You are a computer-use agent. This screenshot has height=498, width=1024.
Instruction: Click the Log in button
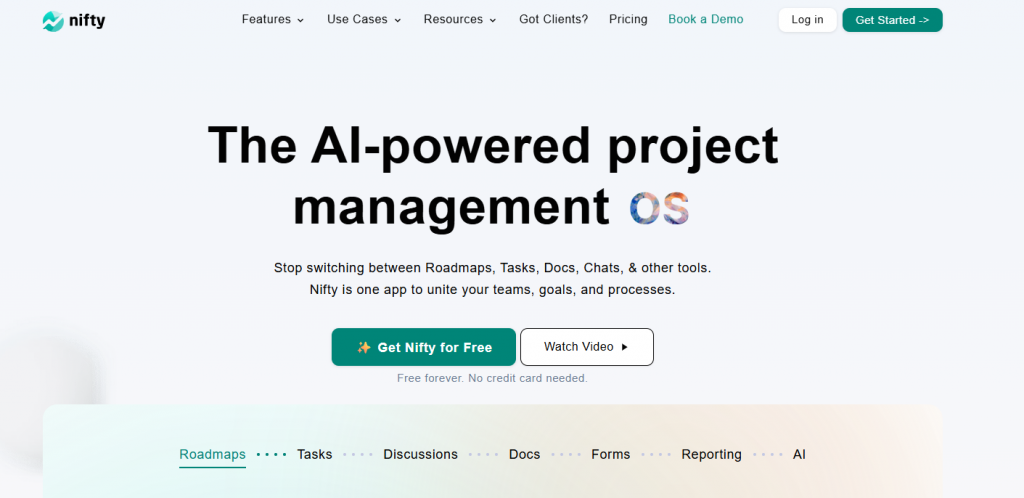pyautogui.click(x=807, y=20)
